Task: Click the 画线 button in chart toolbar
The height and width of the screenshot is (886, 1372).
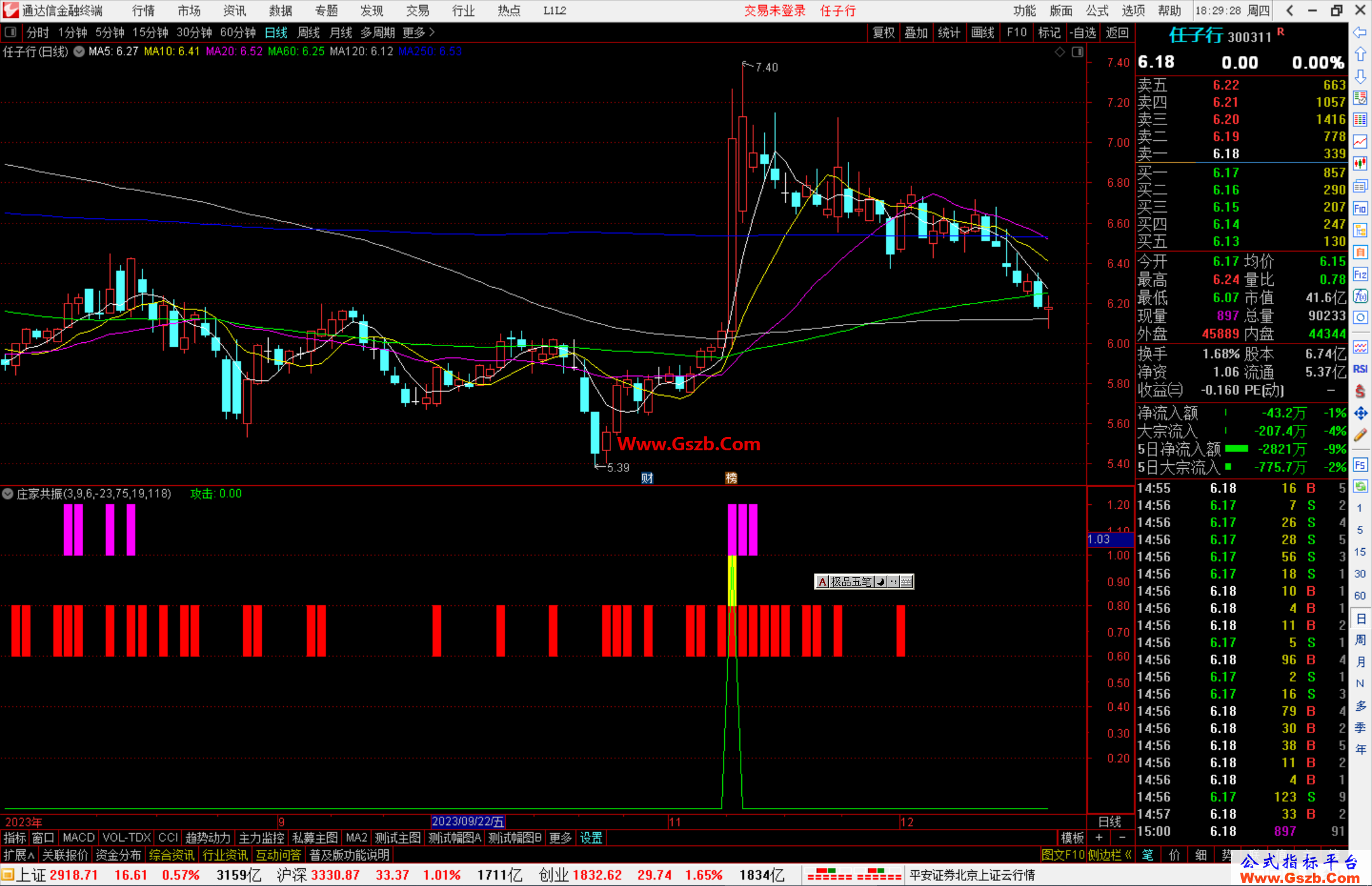Action: (983, 32)
